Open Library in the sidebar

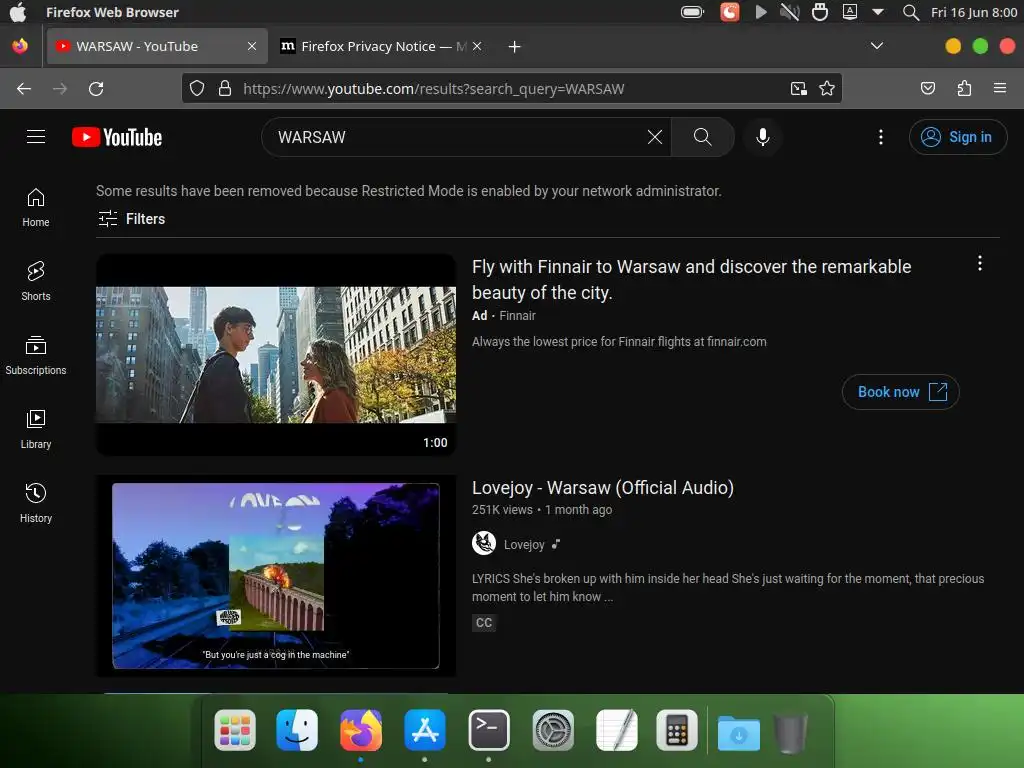tap(36, 429)
